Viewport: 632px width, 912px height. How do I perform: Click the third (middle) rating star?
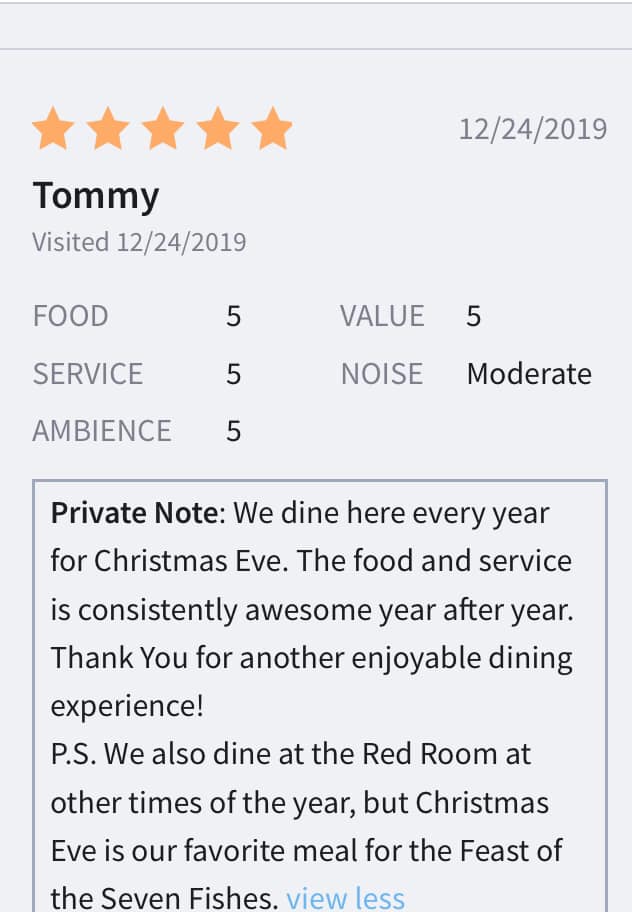(162, 130)
